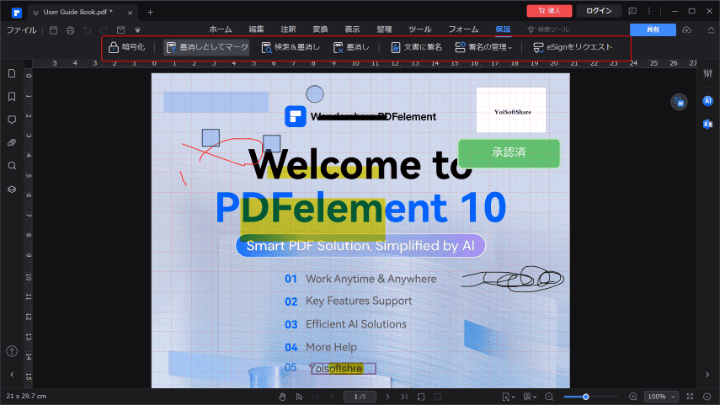720x405 pixels.
Task: Click the help question mark icon
Action: tap(12, 351)
